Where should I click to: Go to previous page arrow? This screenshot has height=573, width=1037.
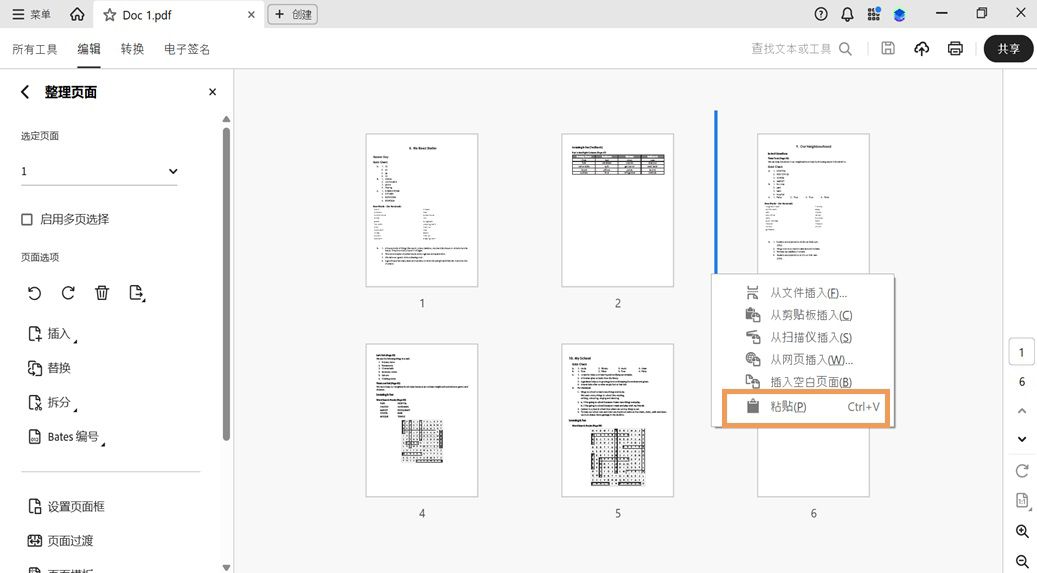pyautogui.click(x=1022, y=411)
